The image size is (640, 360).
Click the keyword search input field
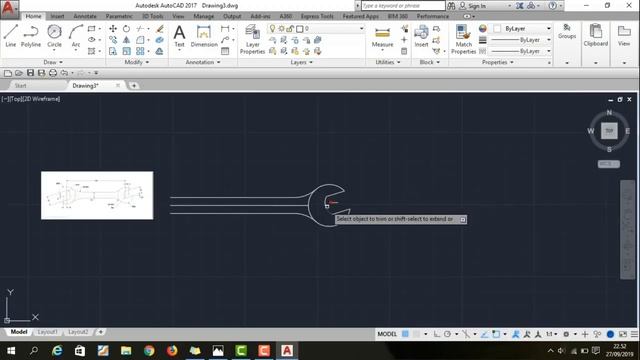(403, 6)
